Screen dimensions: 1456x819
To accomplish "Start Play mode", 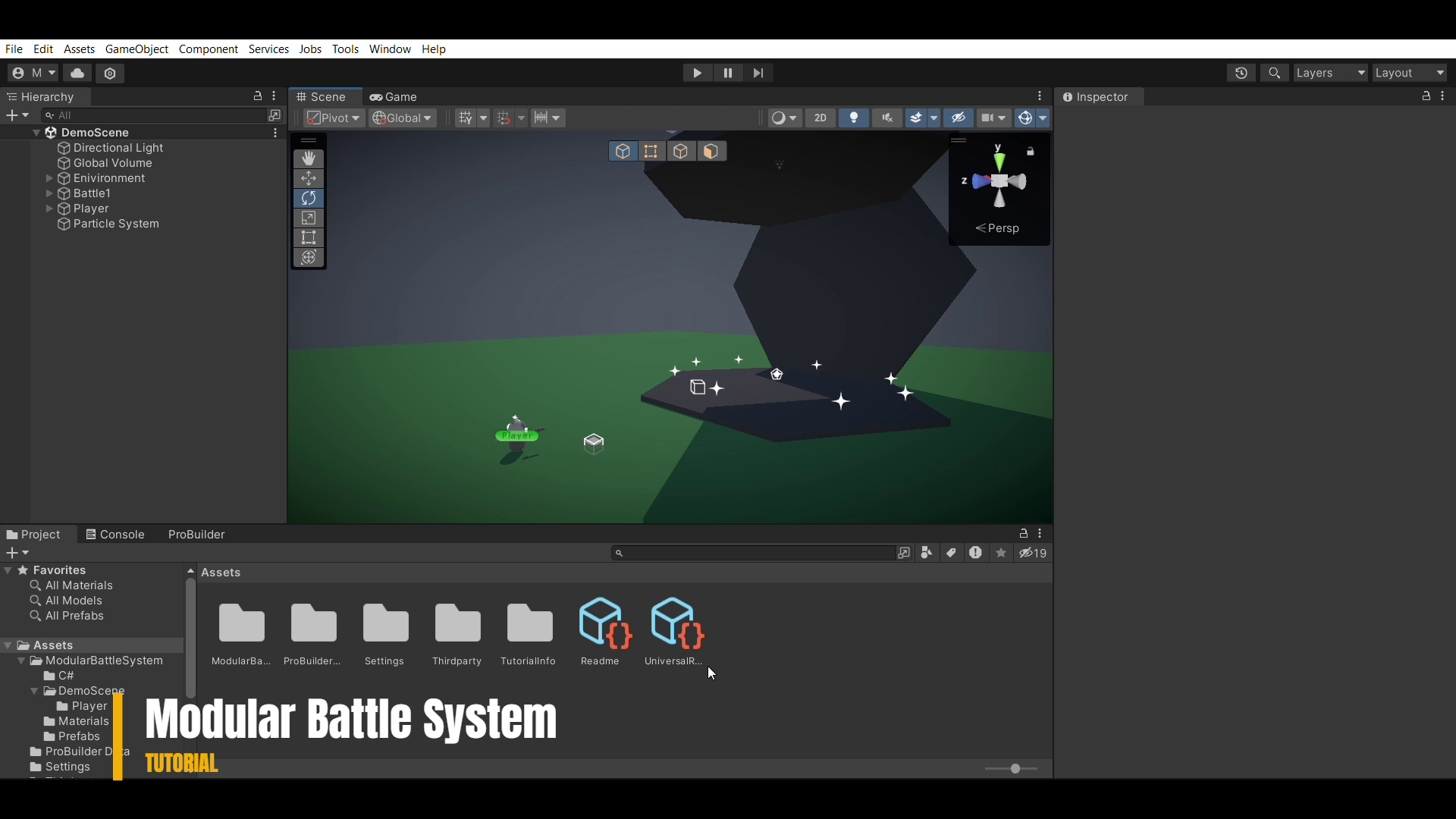I will (697, 73).
